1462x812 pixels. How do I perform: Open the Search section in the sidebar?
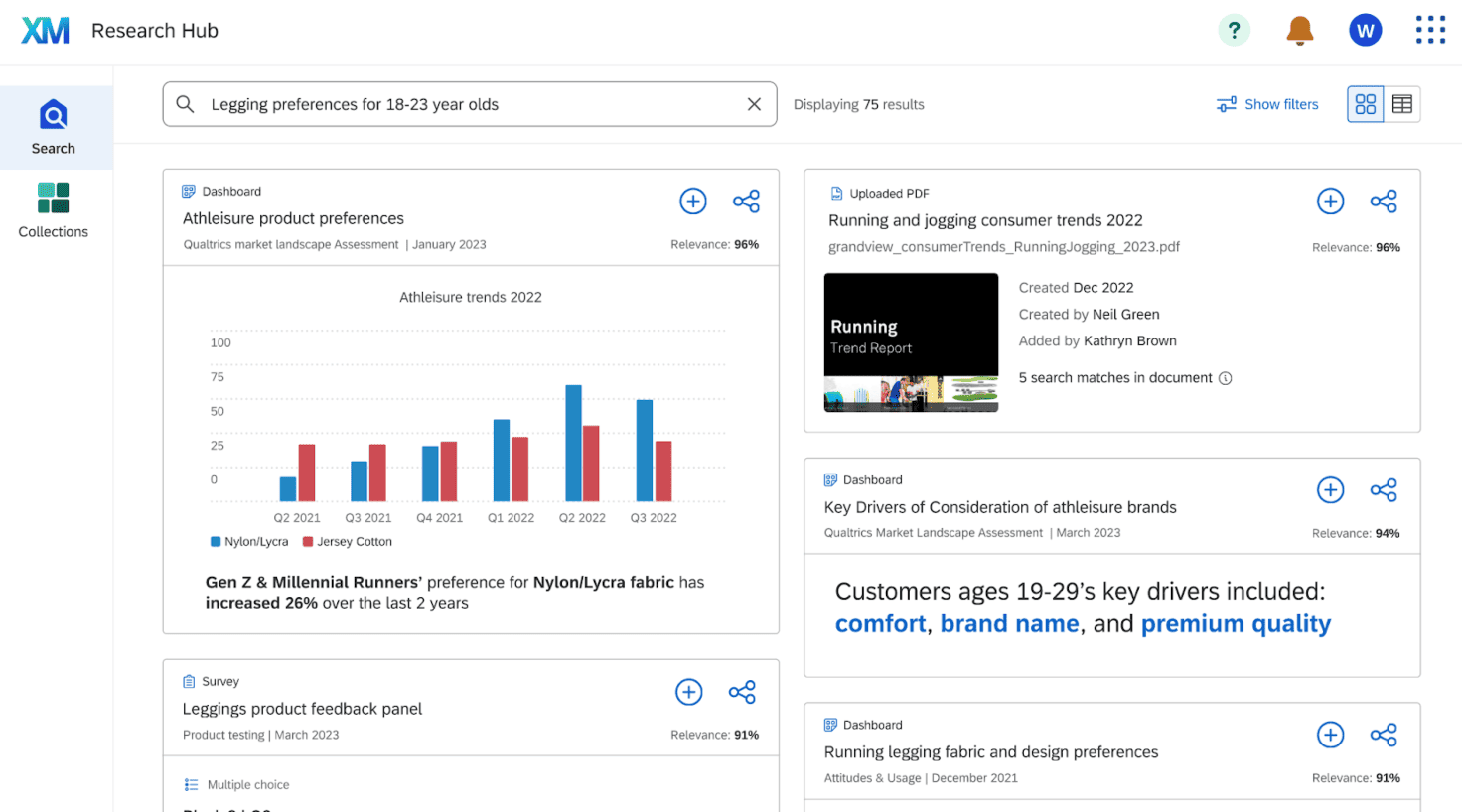(x=53, y=127)
